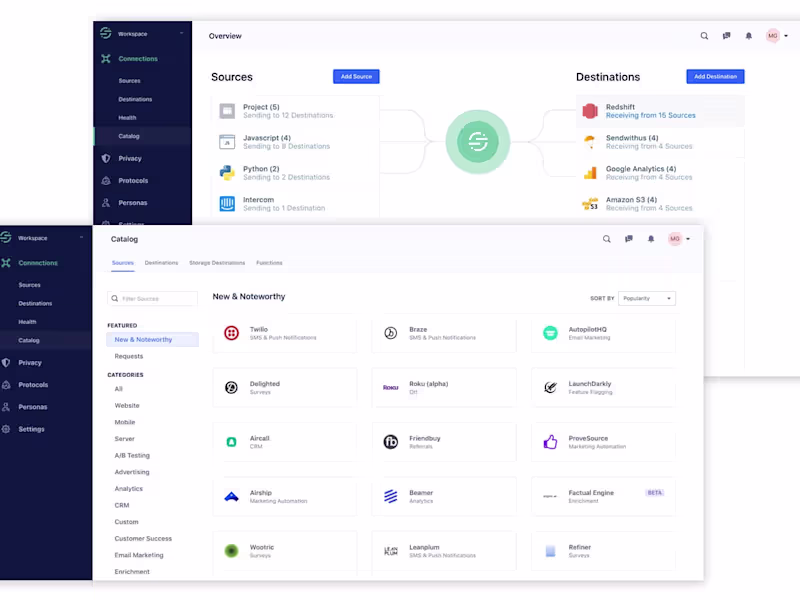800x600 pixels.
Task: Select the Wootric source icon
Action: (x=232, y=551)
